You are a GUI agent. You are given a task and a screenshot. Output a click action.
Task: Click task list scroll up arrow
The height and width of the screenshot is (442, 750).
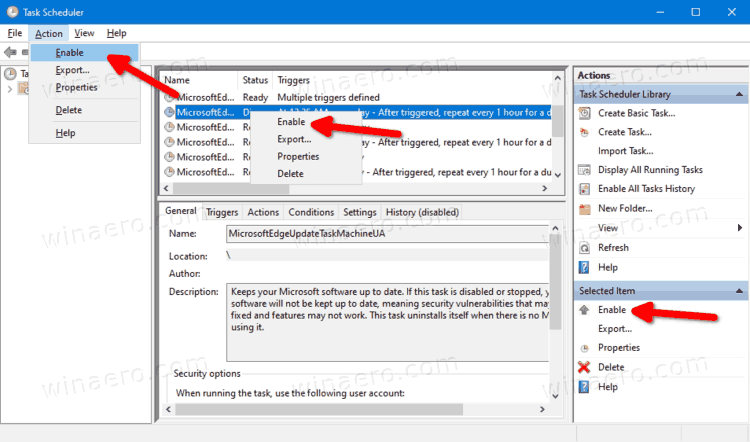[x=558, y=78]
